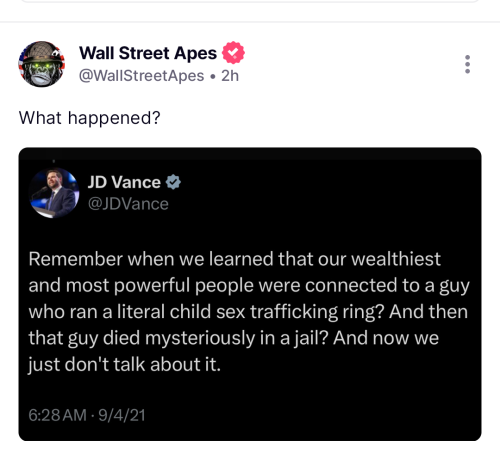
Task: Open the post via the 2h timestamp
Action: pos(230,76)
